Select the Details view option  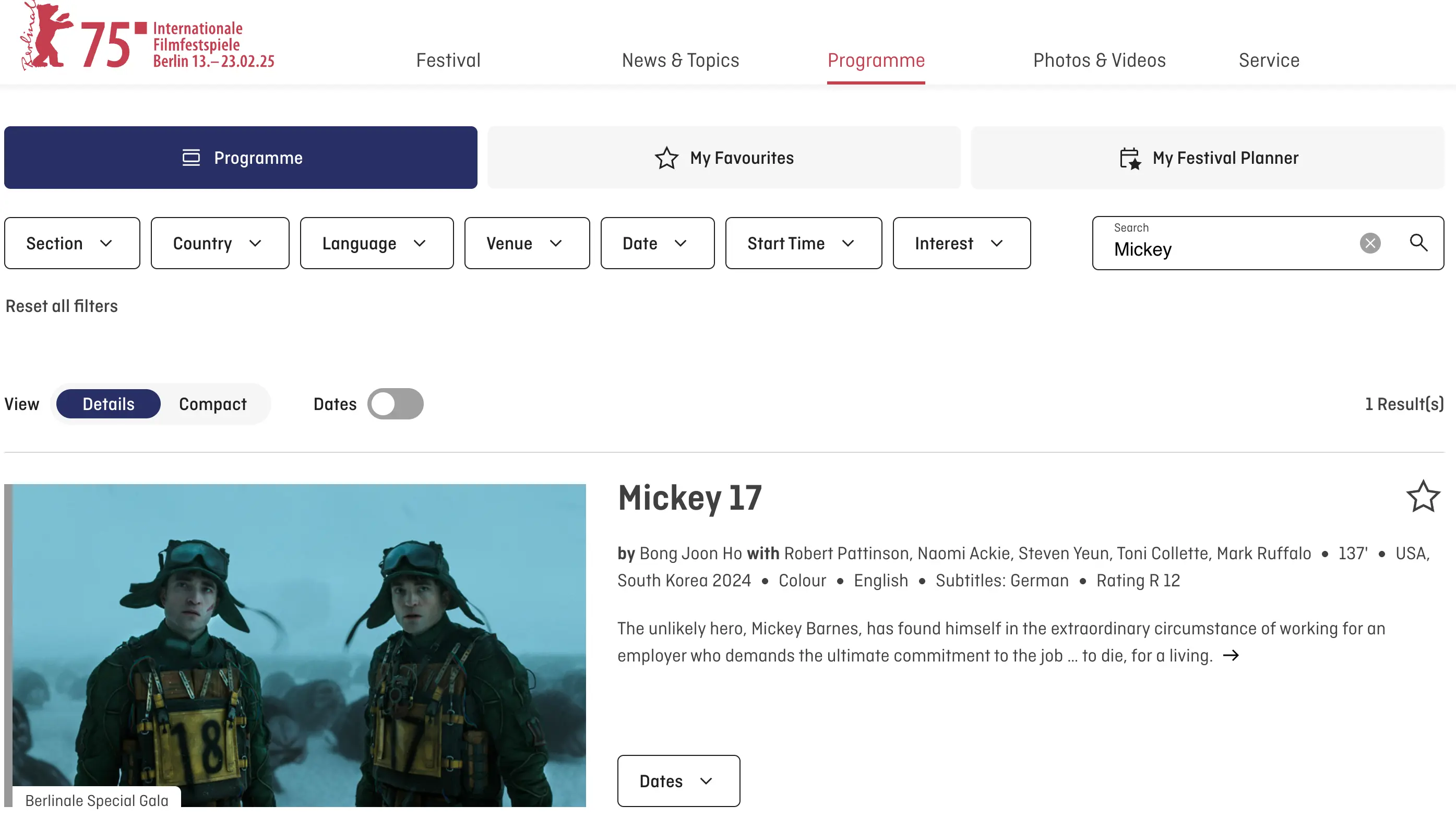[109, 404]
